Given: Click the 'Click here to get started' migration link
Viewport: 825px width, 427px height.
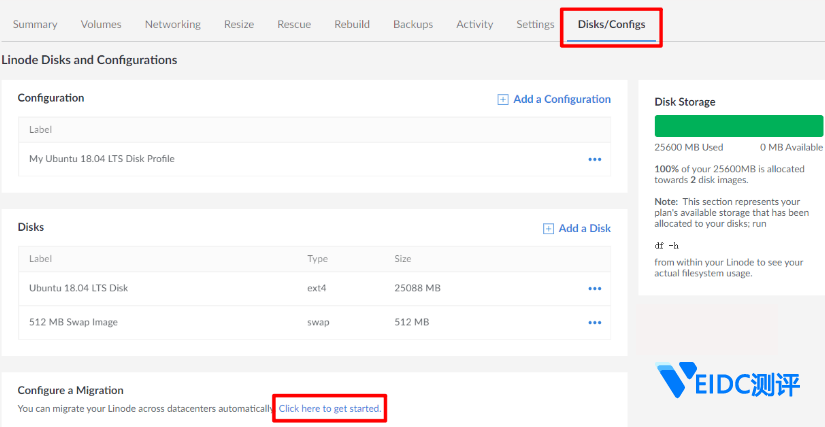Looking at the screenshot, I should tap(330, 409).
